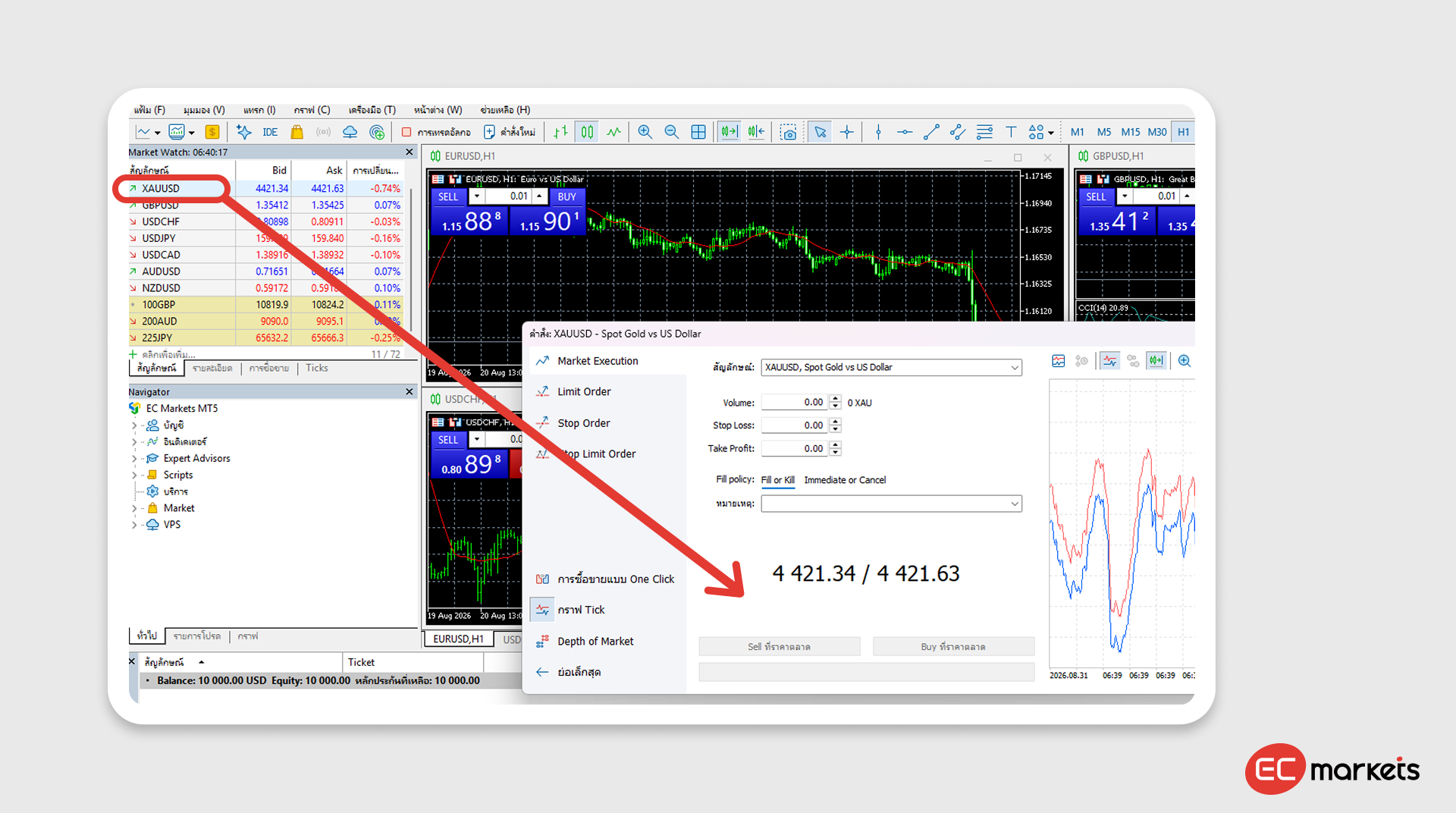Open the มุมมอง (V) view menu

pyautogui.click(x=204, y=110)
